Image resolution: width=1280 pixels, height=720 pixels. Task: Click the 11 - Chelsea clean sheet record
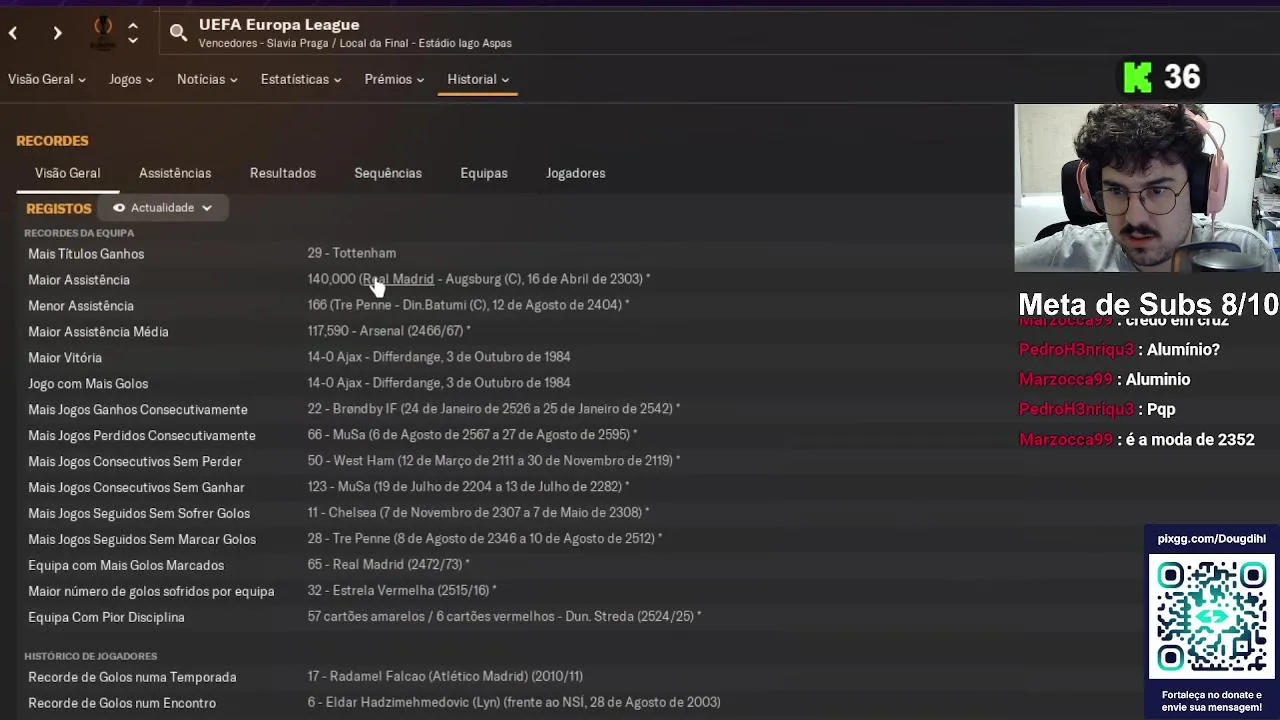(x=478, y=513)
